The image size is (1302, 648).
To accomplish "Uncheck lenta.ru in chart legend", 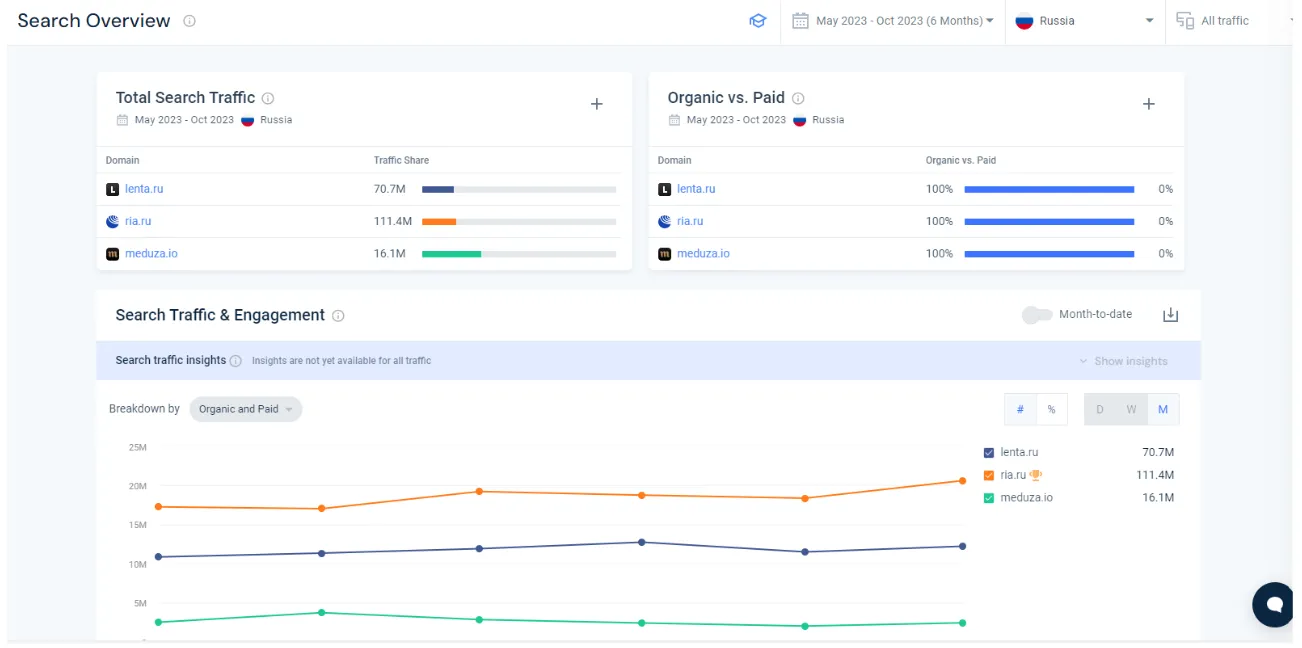I will (989, 453).
